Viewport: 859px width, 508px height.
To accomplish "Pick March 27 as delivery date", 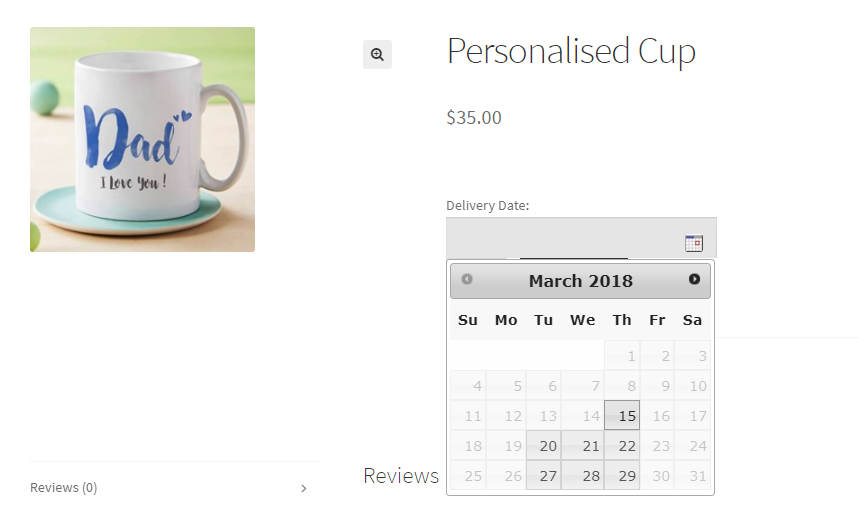I will point(543,476).
